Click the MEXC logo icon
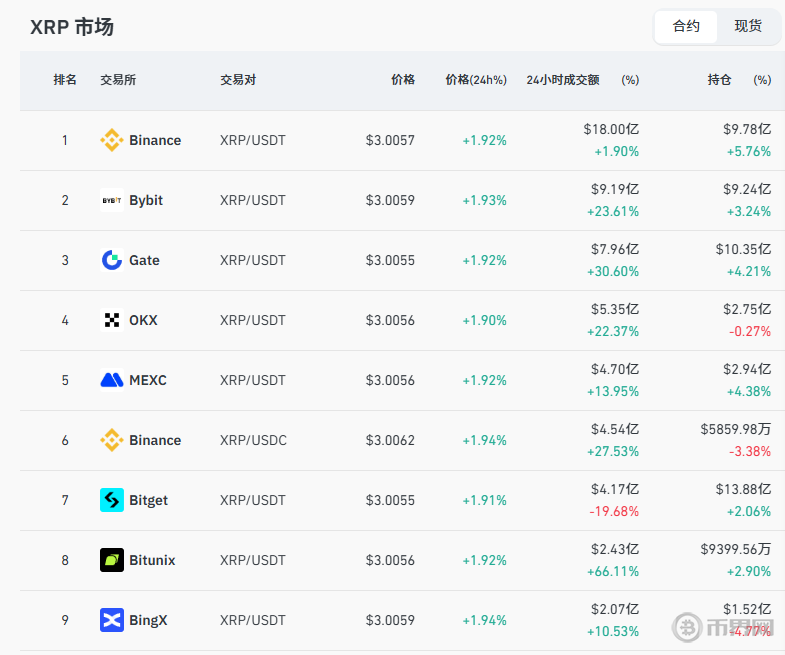This screenshot has width=785, height=655. point(112,380)
